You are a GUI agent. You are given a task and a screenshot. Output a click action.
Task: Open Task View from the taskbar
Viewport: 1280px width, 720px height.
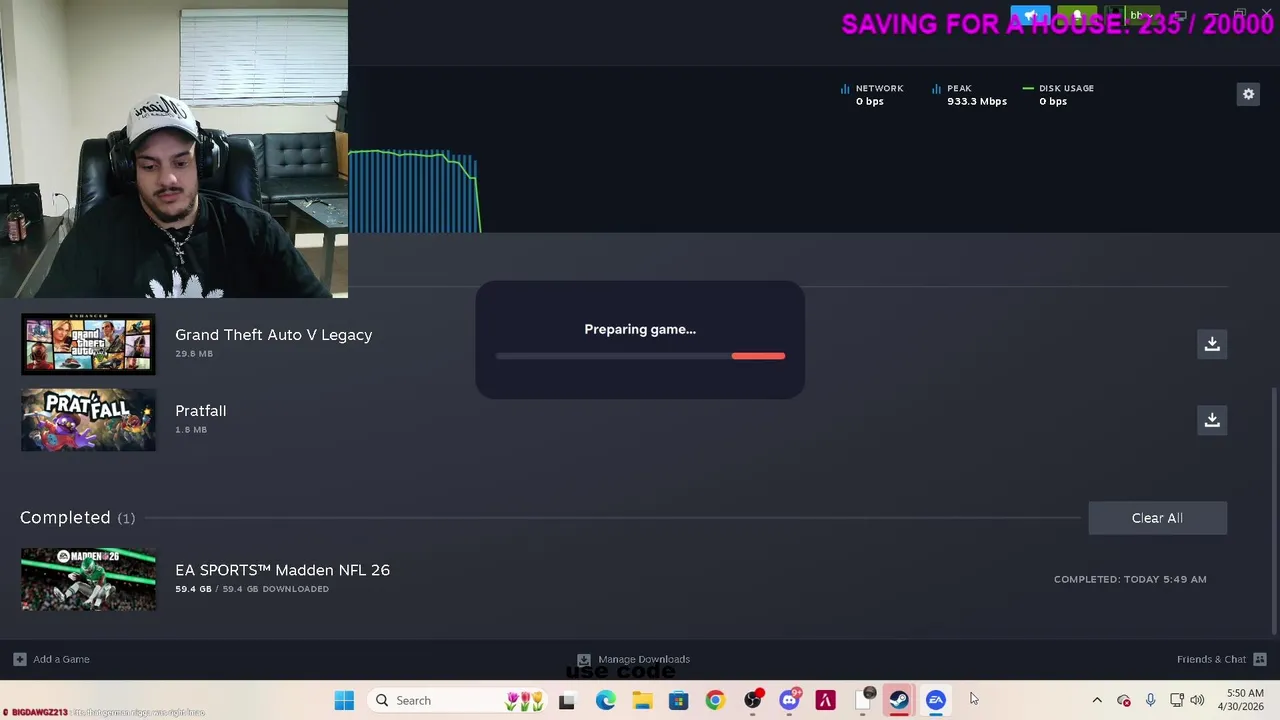click(567, 701)
